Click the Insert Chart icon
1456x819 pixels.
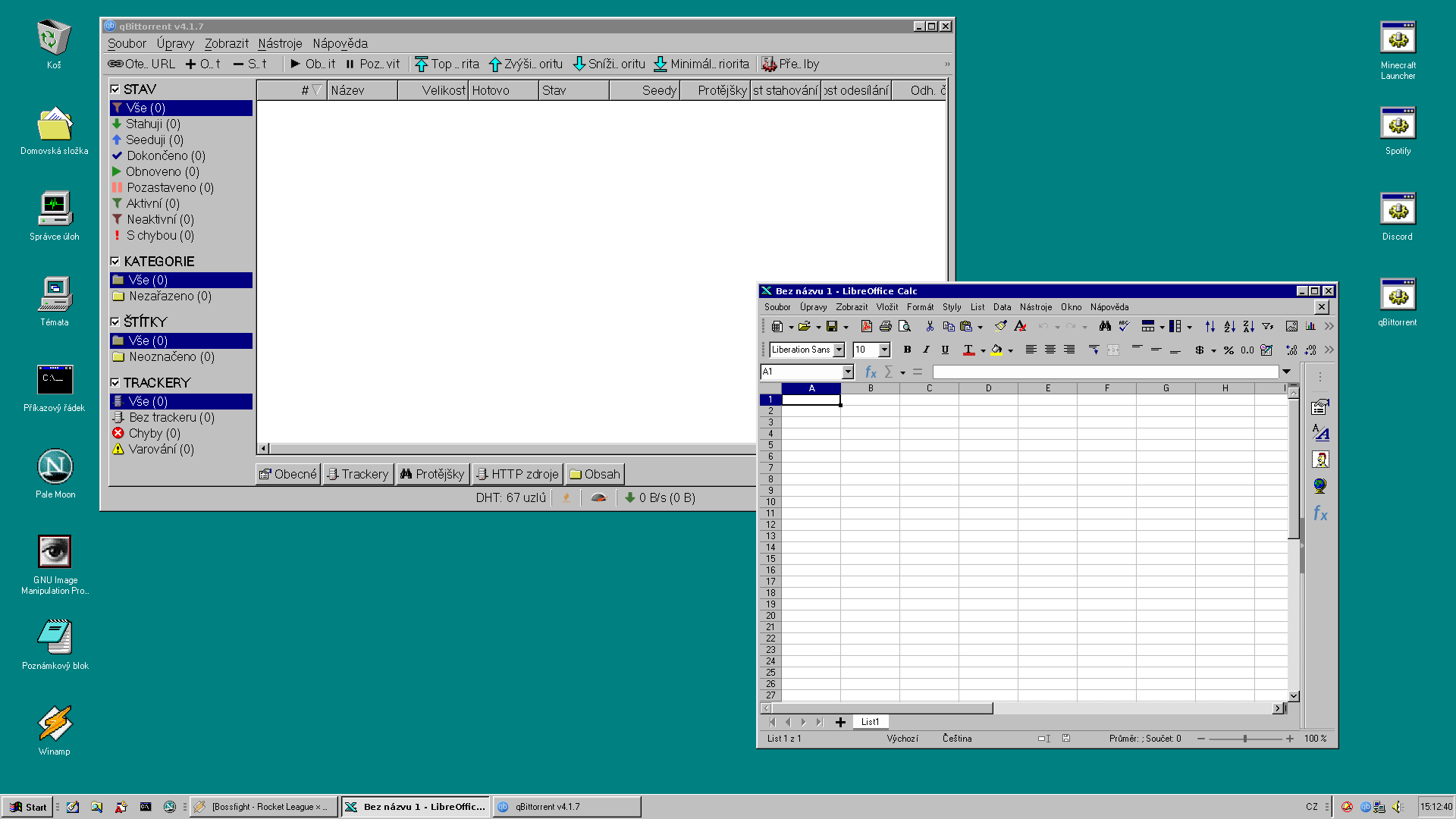click(1310, 326)
